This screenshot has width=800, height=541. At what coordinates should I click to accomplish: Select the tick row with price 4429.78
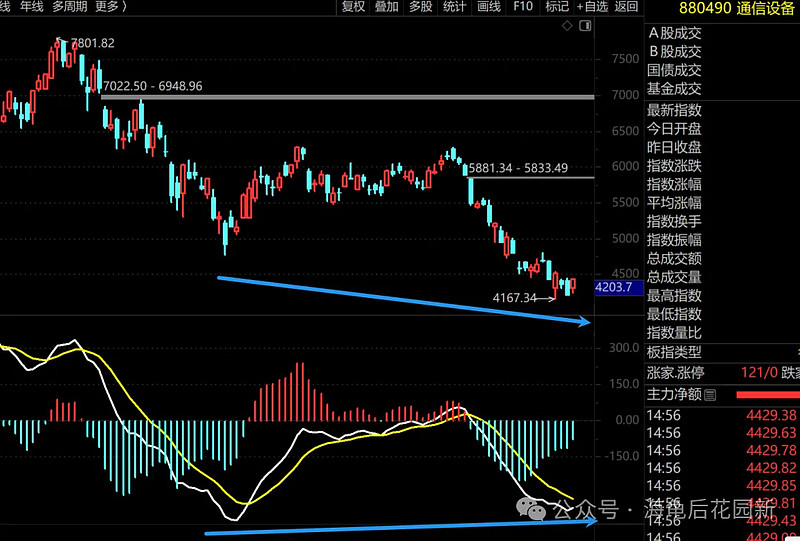pos(722,451)
